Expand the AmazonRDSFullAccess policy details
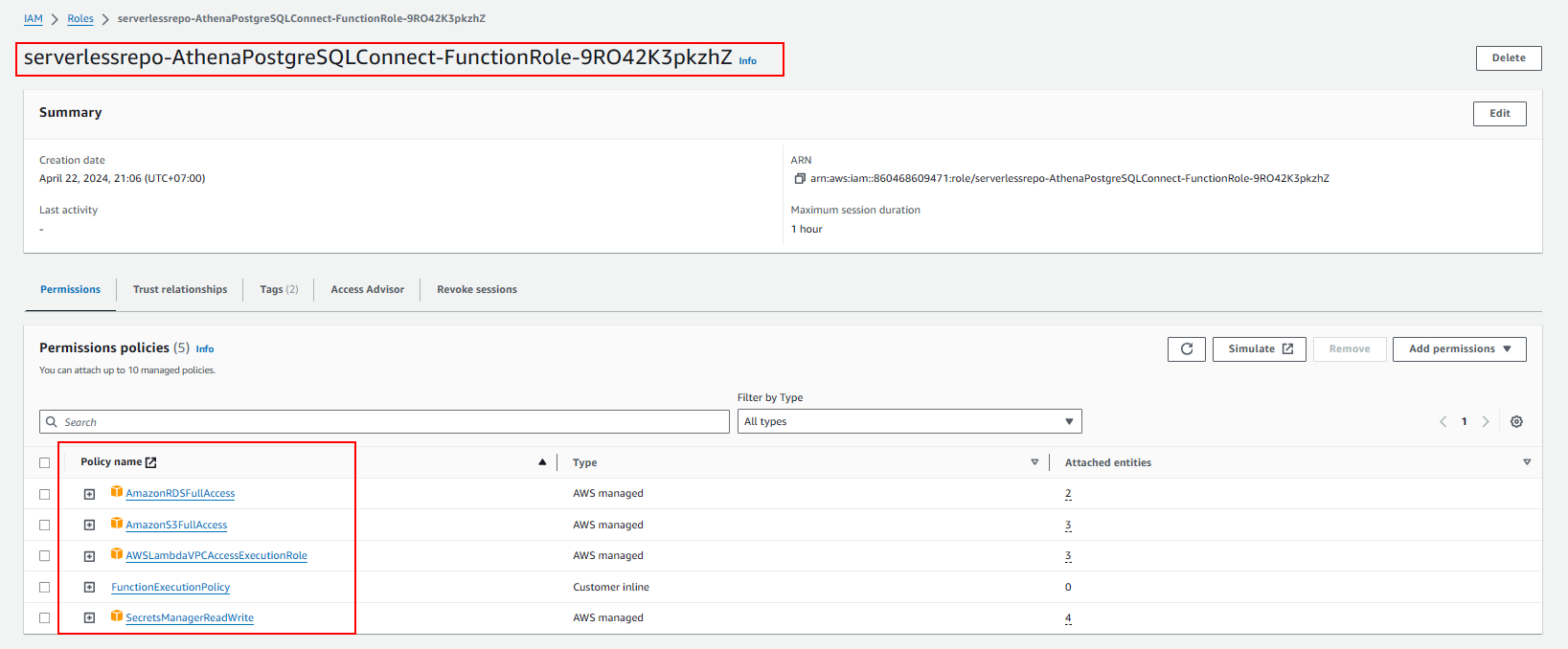1568x649 pixels. [89, 495]
